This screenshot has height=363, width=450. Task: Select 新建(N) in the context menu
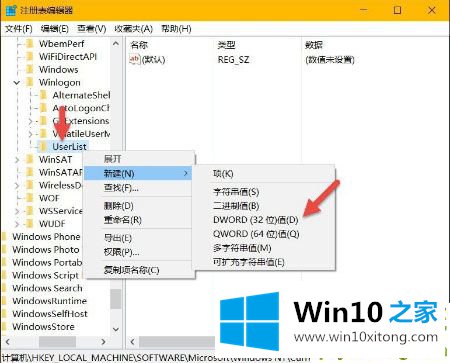coord(138,173)
